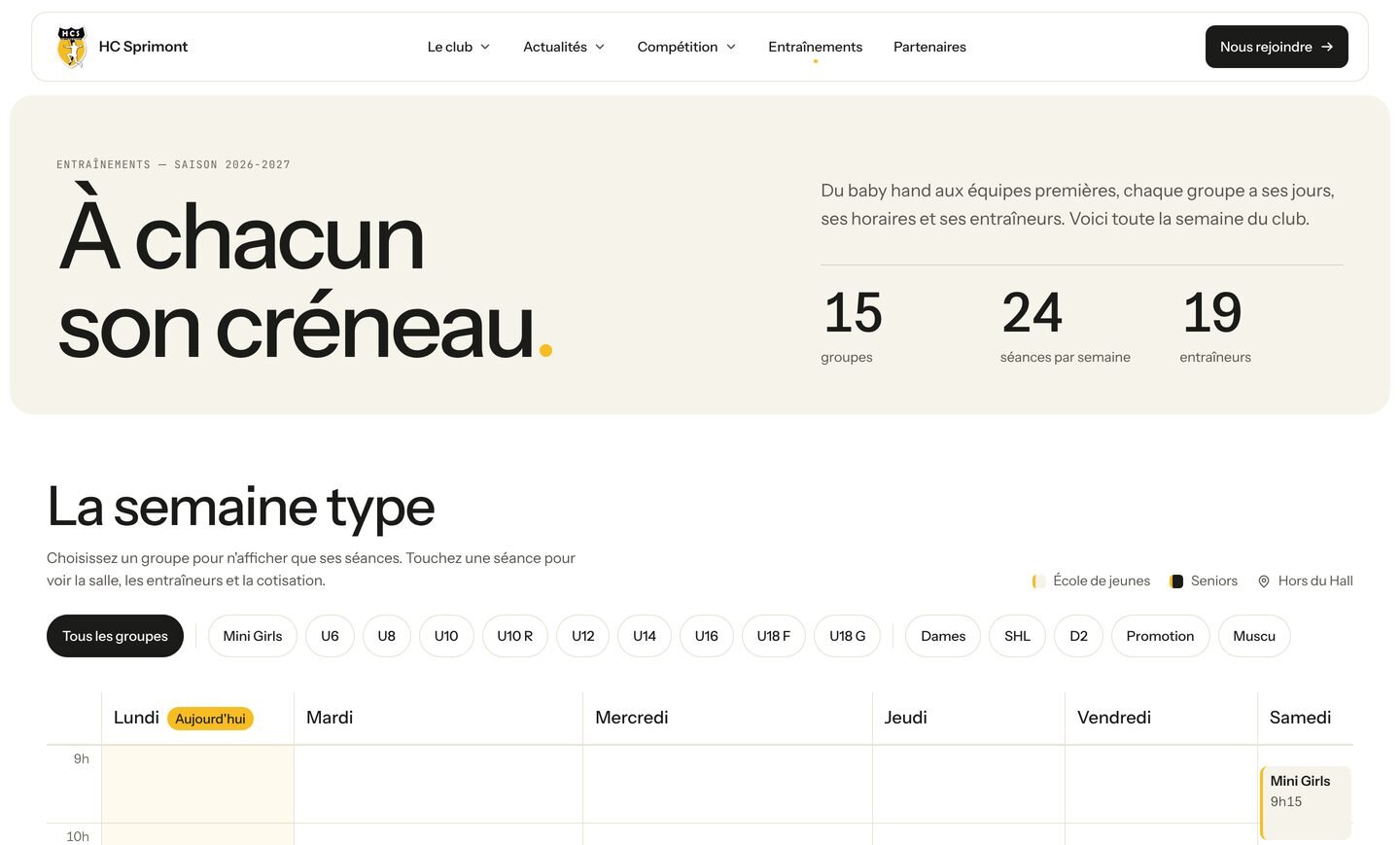The image size is (1400, 845).
Task: Open the Mini Girls 9h15 session
Action: pyautogui.click(x=1306, y=803)
